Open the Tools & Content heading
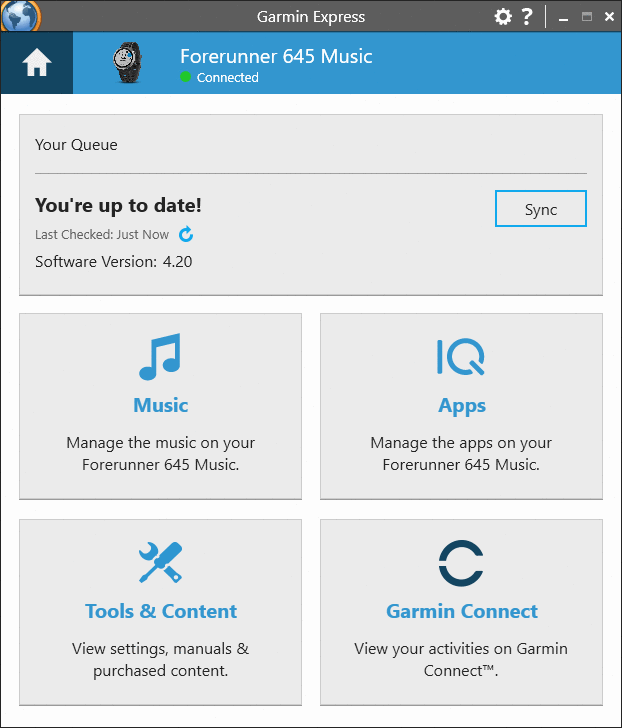 pyautogui.click(x=161, y=611)
